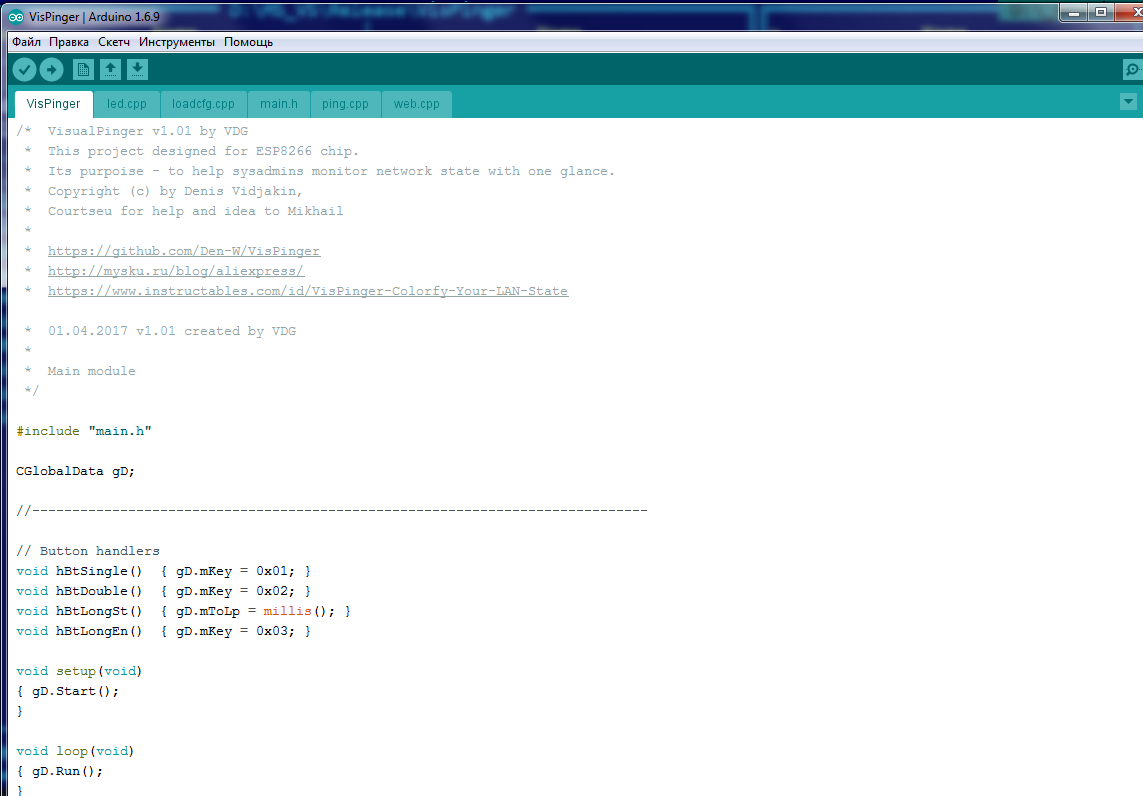Click the '01.04.2017 v1.01 created by VDG' line
This screenshot has height=796, width=1143.
click(x=172, y=331)
